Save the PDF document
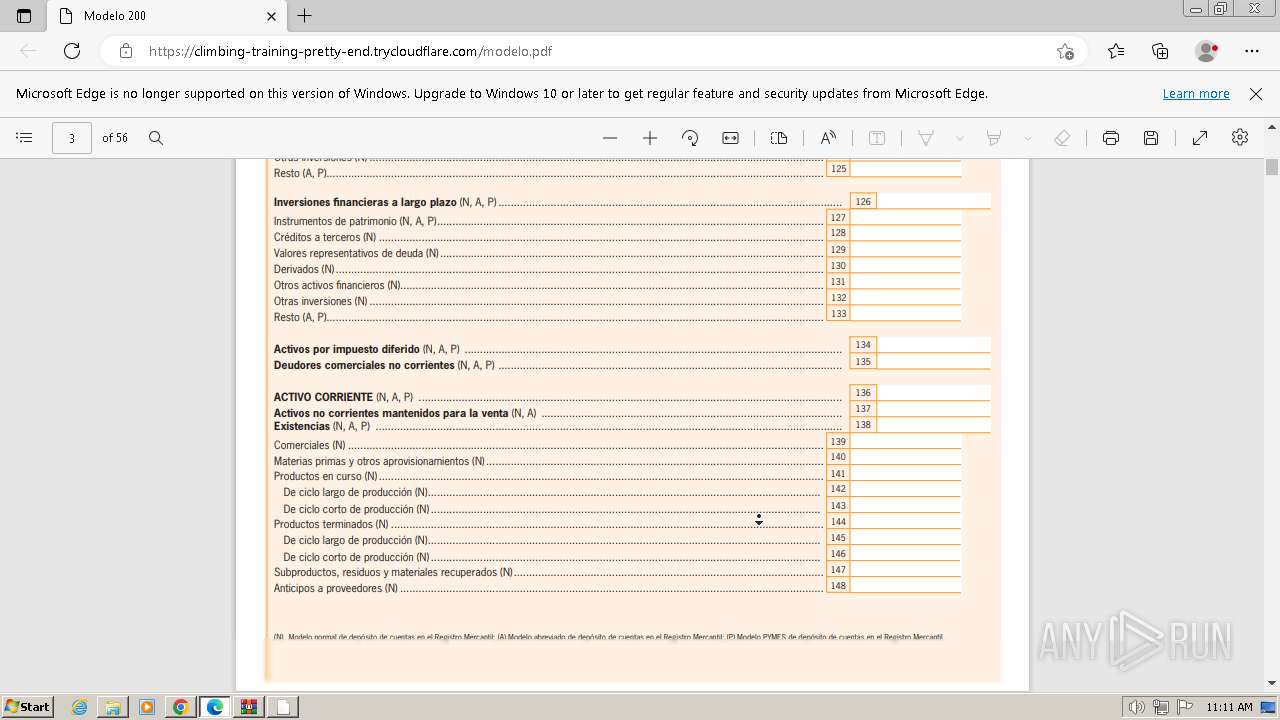Image resolution: width=1280 pixels, height=720 pixels. [x=1151, y=138]
